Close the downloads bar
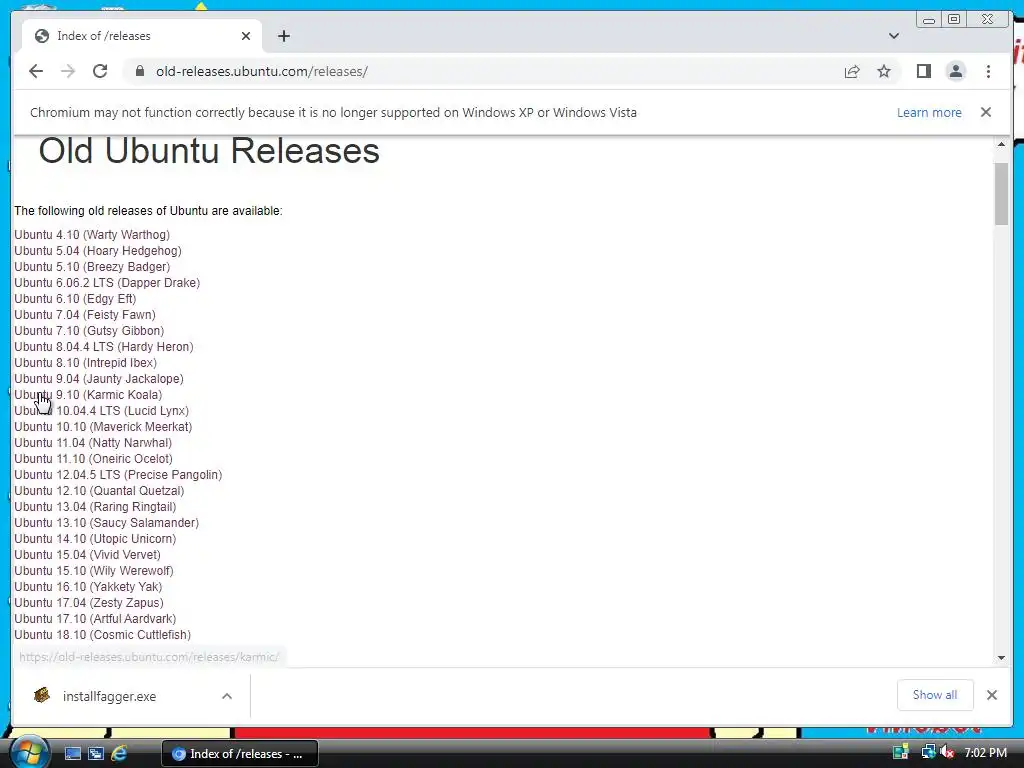 pyautogui.click(x=991, y=695)
